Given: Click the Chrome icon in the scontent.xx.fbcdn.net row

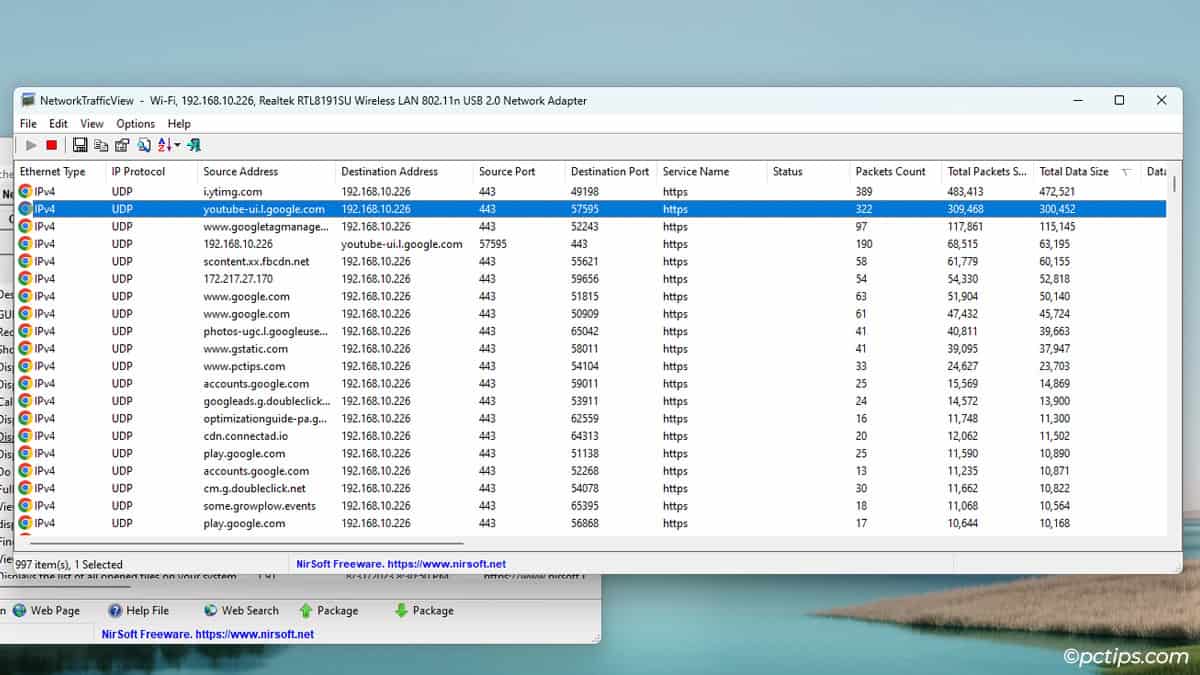Looking at the screenshot, I should 25,261.
